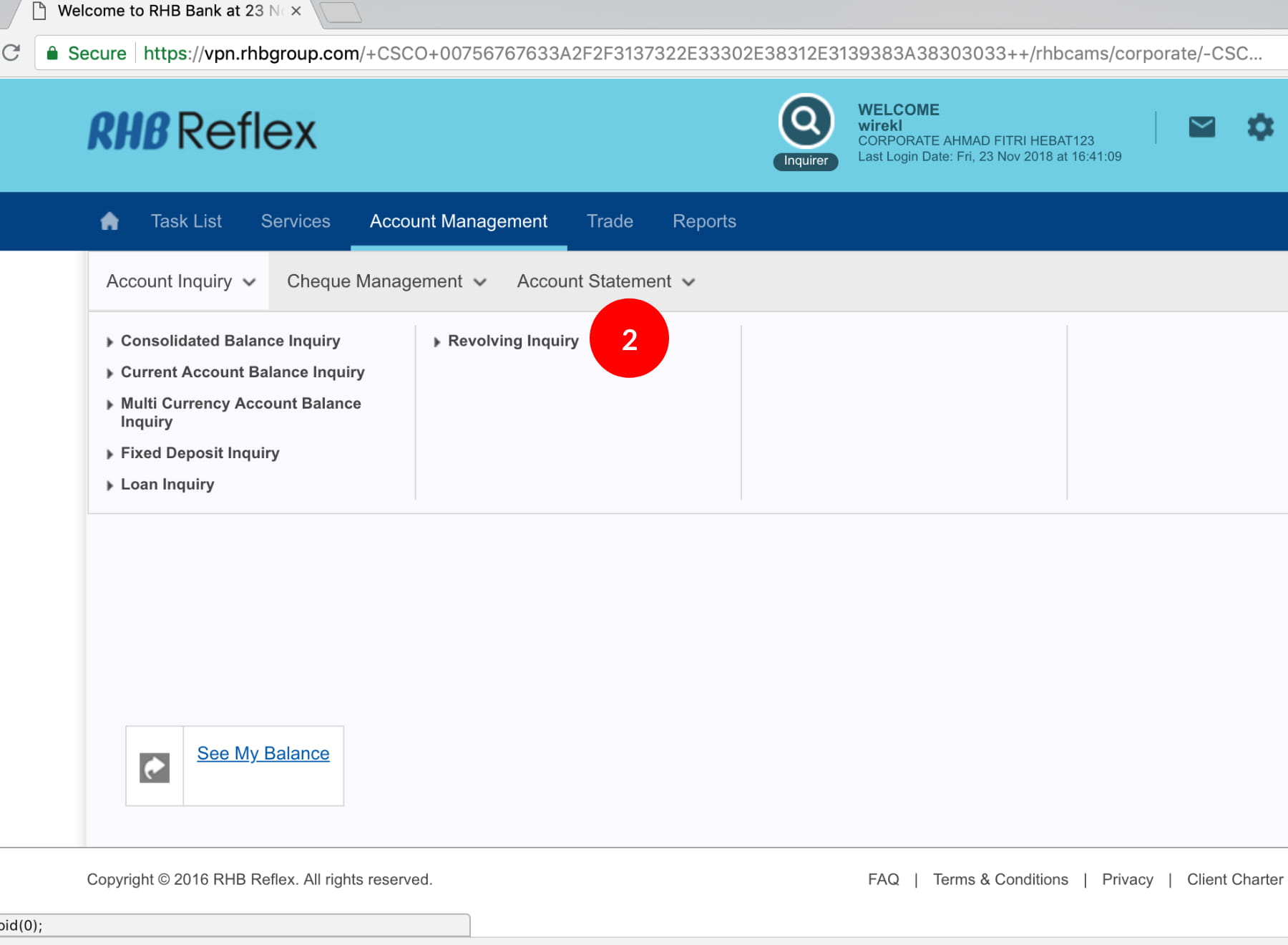1288x945 pixels.
Task: Click the RHB Reflex logo
Action: (202, 131)
